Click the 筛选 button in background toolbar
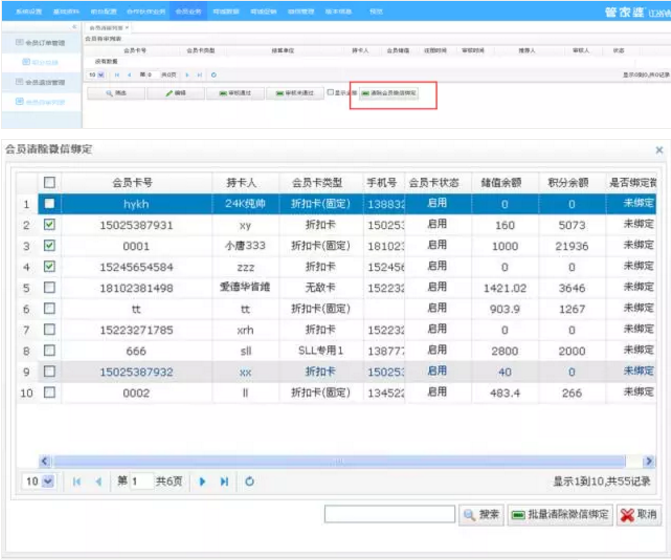 coord(116,93)
